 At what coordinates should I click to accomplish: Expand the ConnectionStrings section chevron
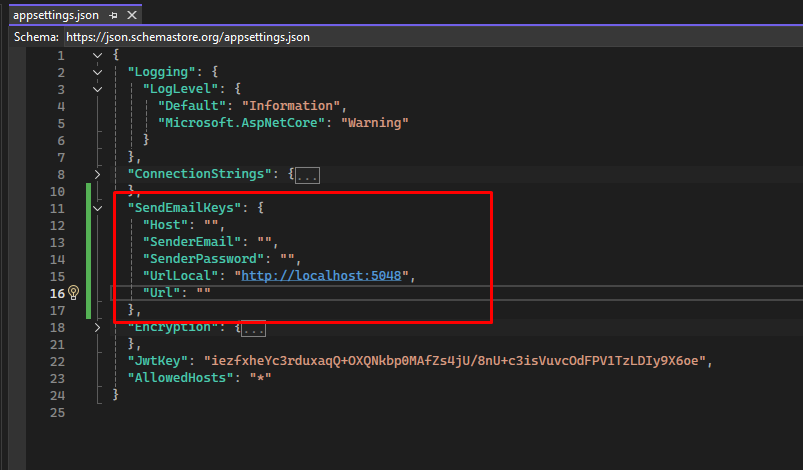pyautogui.click(x=97, y=175)
